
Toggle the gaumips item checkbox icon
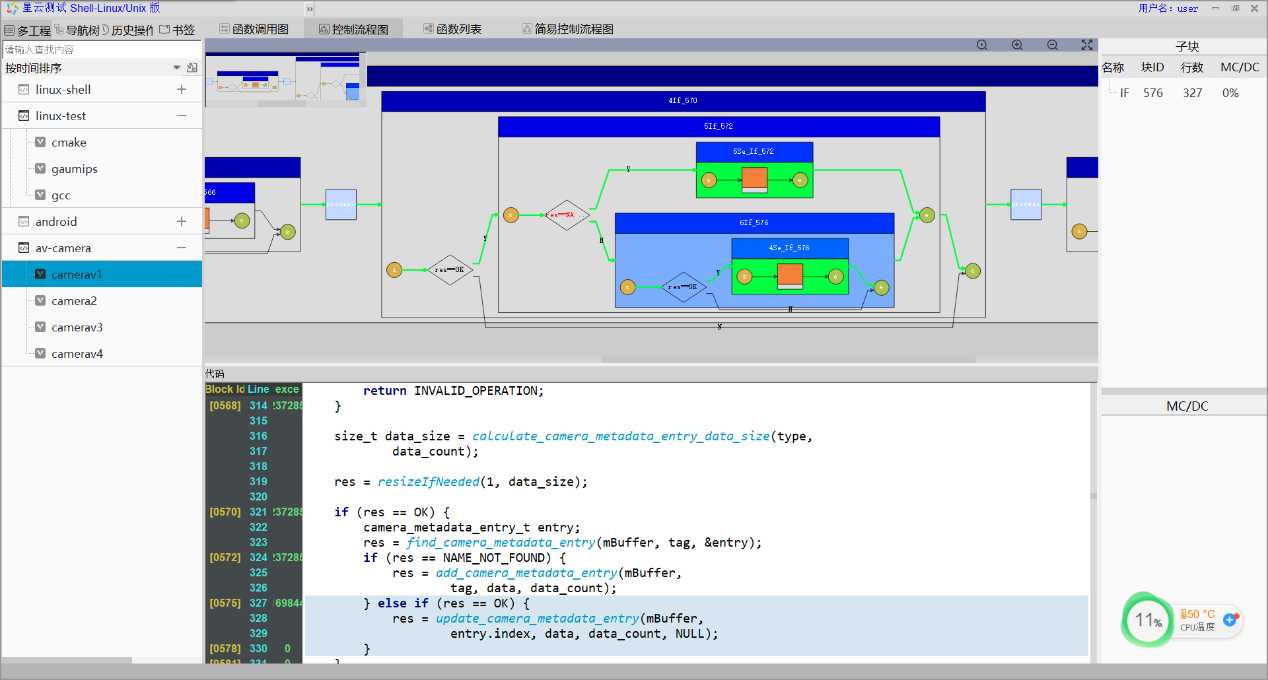pyautogui.click(x=41, y=169)
